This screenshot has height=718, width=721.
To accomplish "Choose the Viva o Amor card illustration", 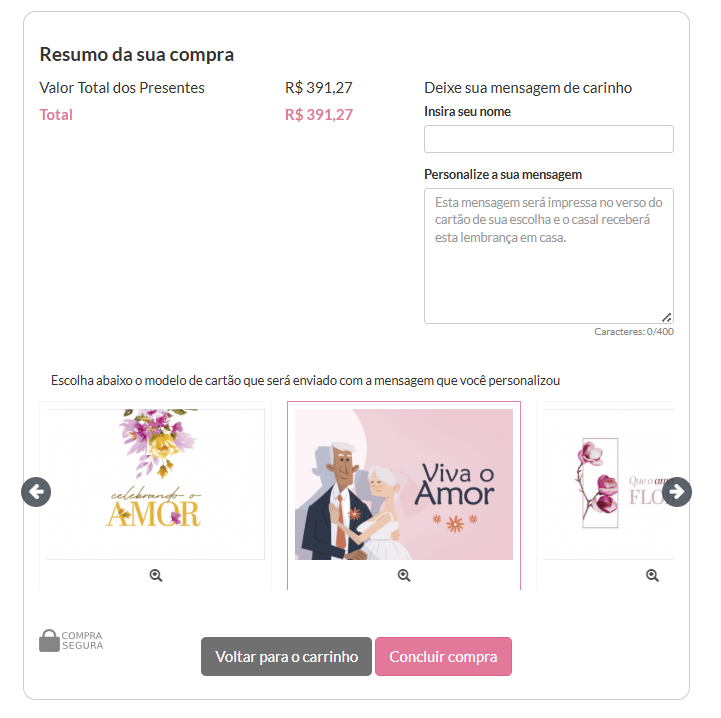I will (404, 484).
